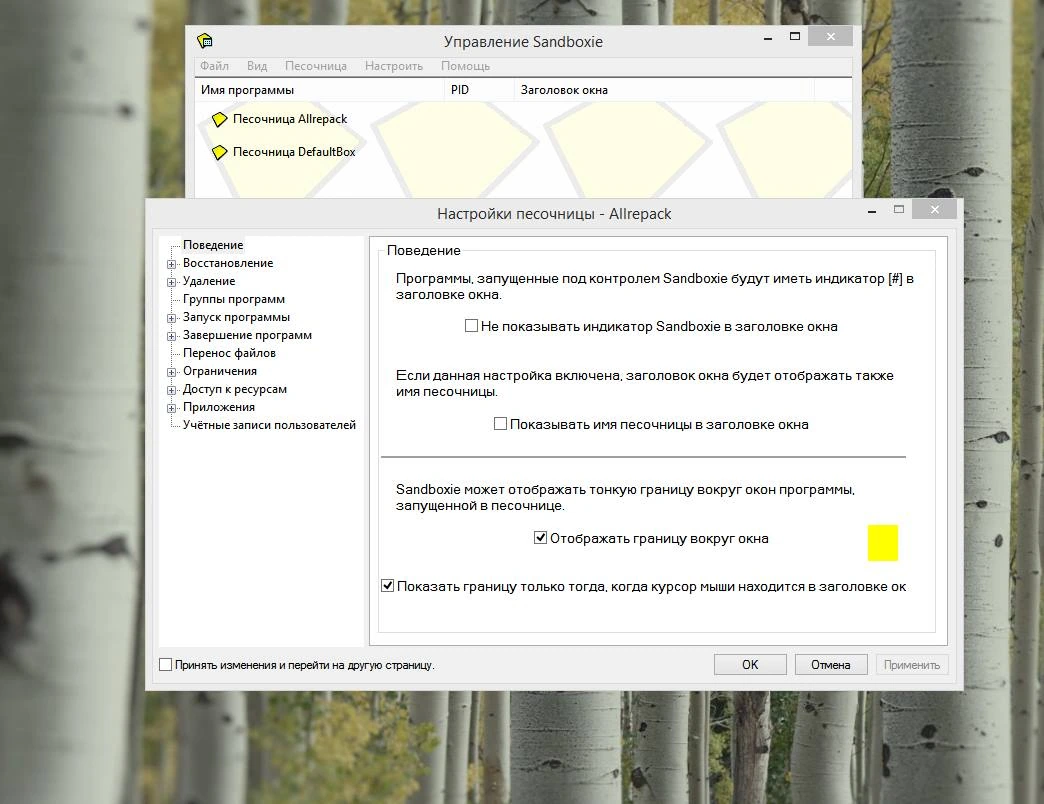Expand the Доступ к ресурсам node
The height and width of the screenshot is (804, 1044).
[171, 390]
